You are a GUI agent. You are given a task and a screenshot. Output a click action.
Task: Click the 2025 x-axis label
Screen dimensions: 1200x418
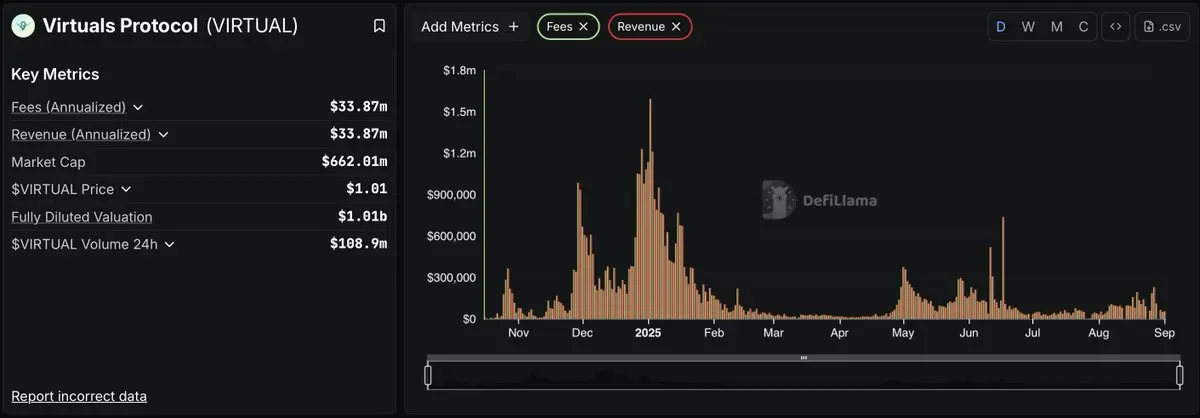tap(648, 332)
